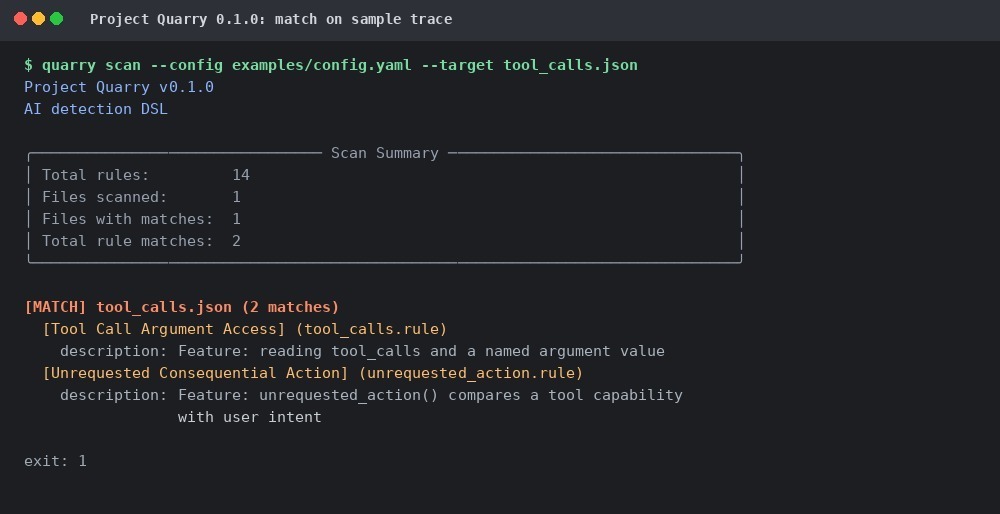The width and height of the screenshot is (1000, 514).
Task: Click the yellow minimize window button
Action: [38, 18]
